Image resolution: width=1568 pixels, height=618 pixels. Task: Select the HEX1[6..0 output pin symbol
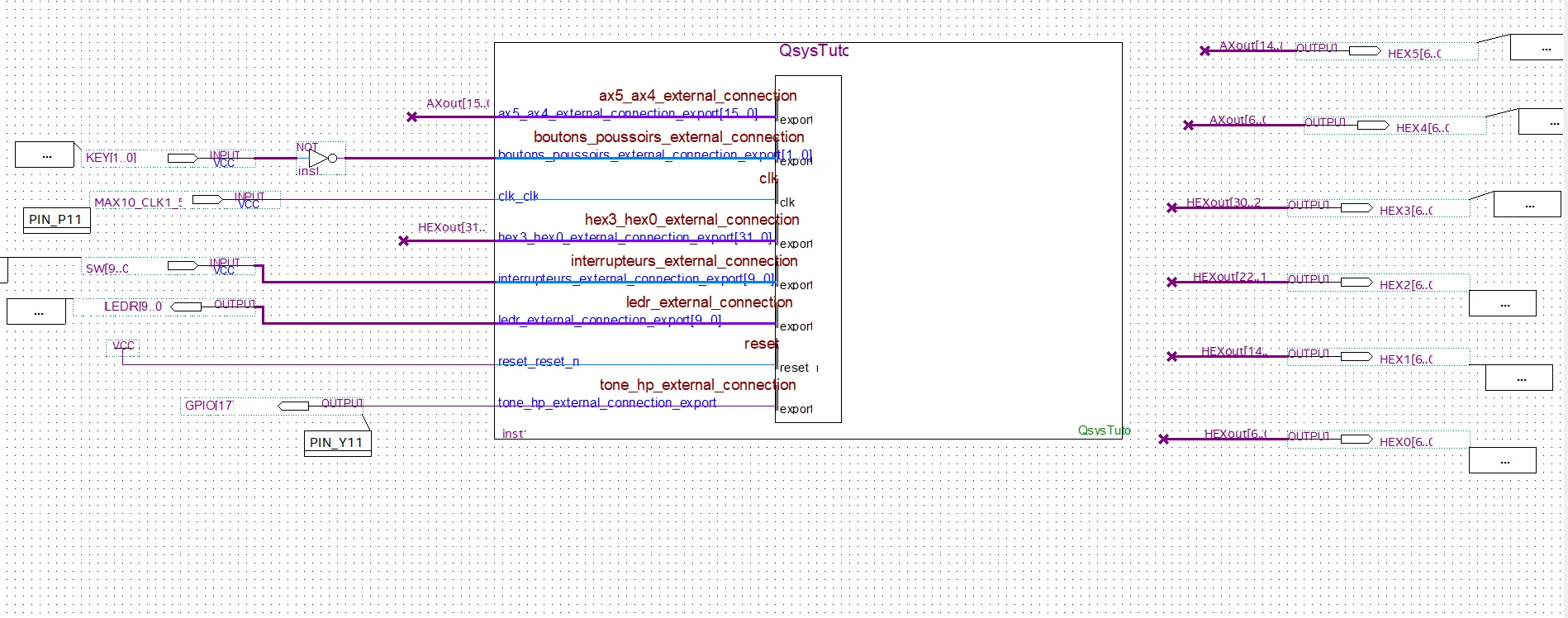coord(1357,356)
